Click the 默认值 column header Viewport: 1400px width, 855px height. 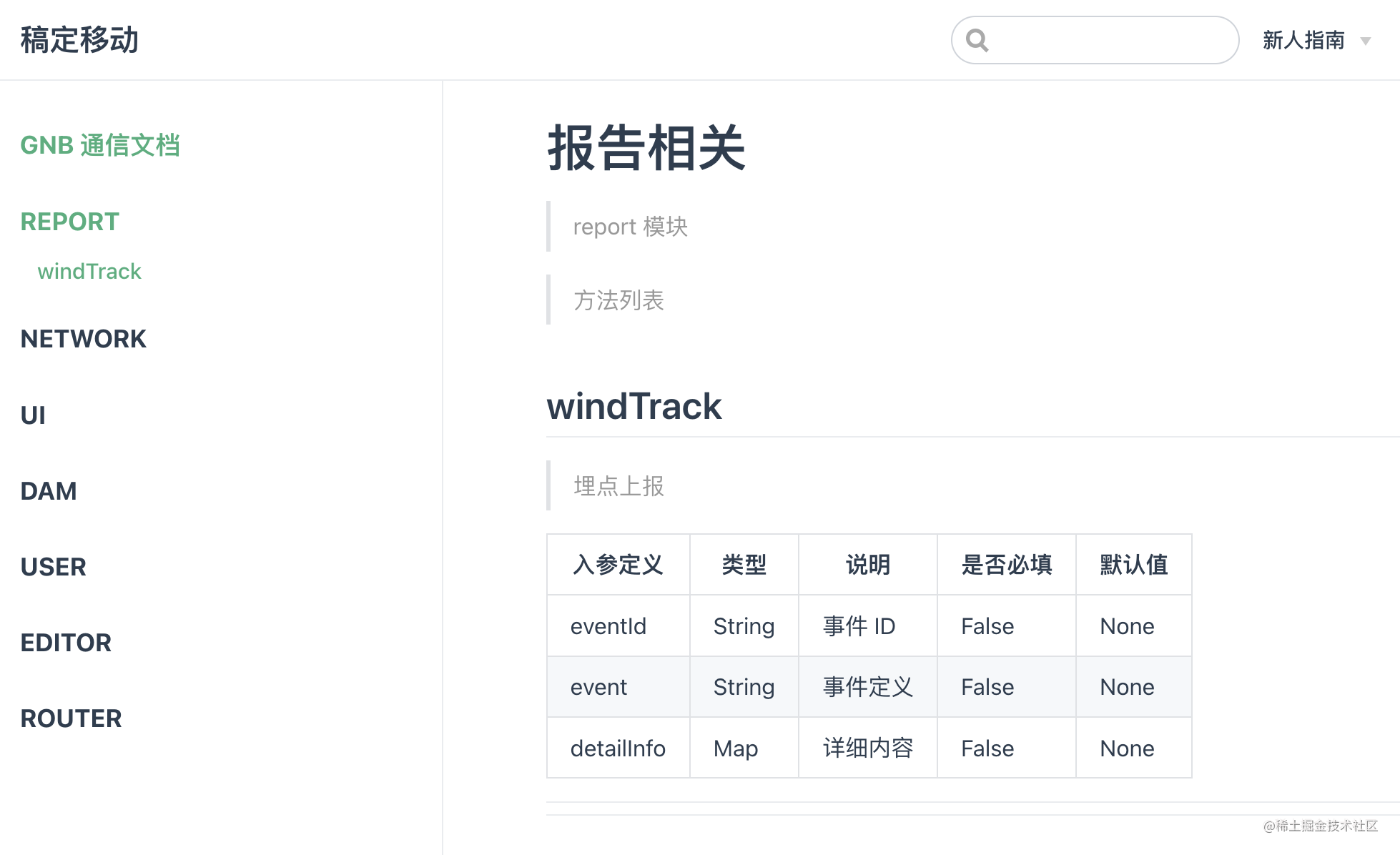tap(1133, 565)
